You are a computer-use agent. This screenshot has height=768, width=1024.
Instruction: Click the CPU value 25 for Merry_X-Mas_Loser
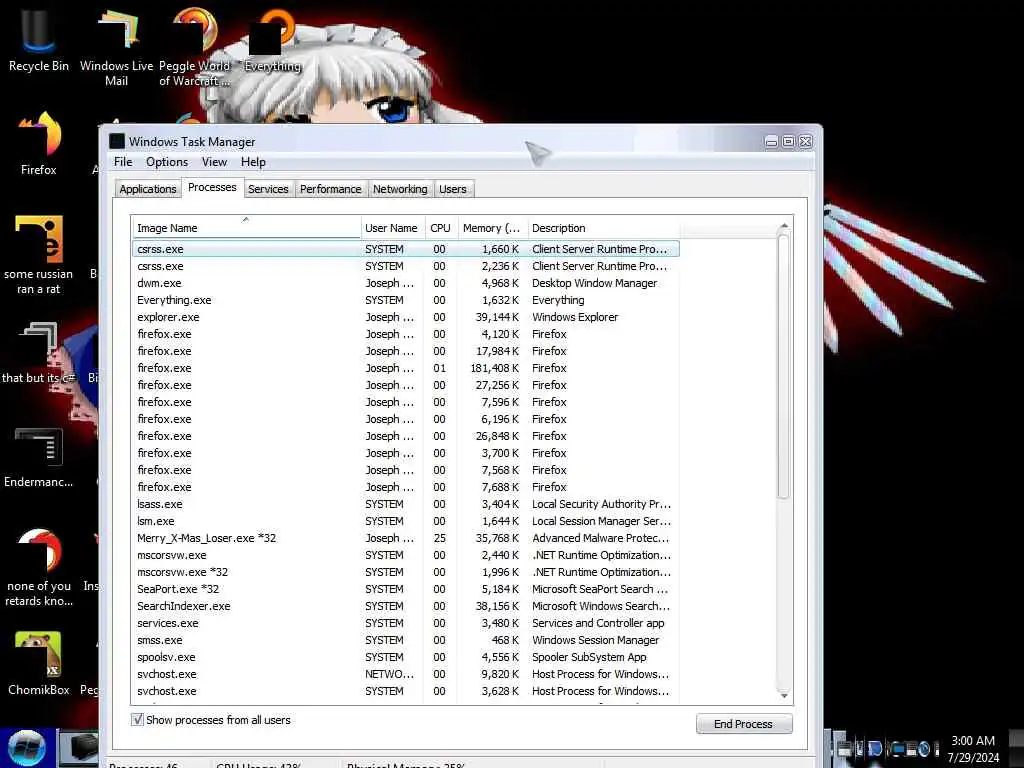click(440, 537)
